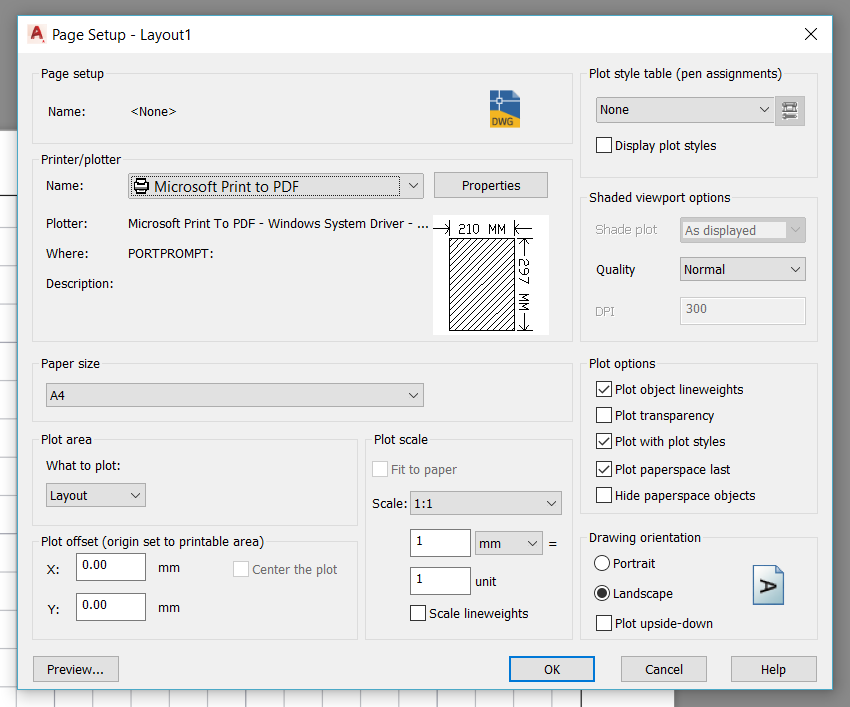Open the plot style table editor beside None dropdown
This screenshot has height=707, width=850.
[789, 110]
